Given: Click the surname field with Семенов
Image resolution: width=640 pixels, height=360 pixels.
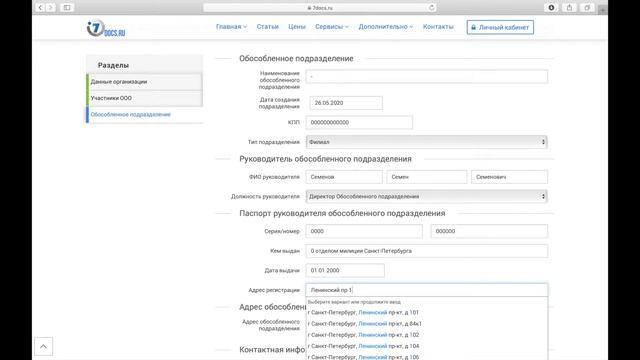Looking at the screenshot, I should click(344, 177).
